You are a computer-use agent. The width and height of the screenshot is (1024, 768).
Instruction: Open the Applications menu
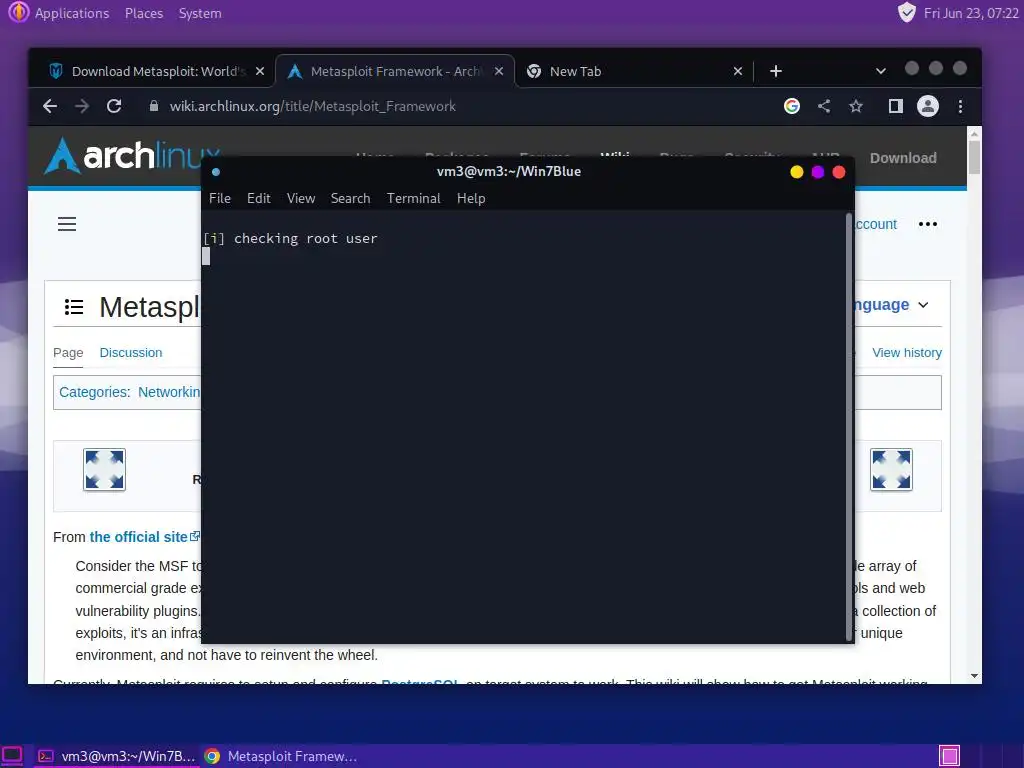point(72,13)
